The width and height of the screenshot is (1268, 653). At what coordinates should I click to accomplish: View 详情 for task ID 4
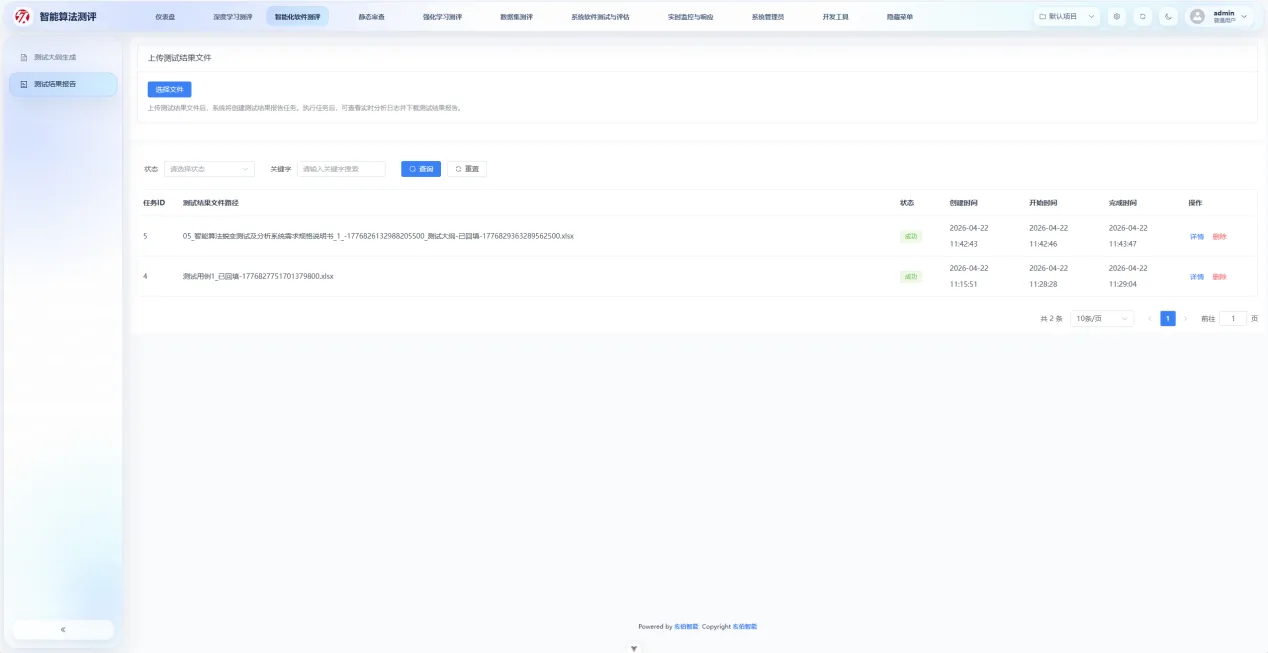(x=1196, y=276)
